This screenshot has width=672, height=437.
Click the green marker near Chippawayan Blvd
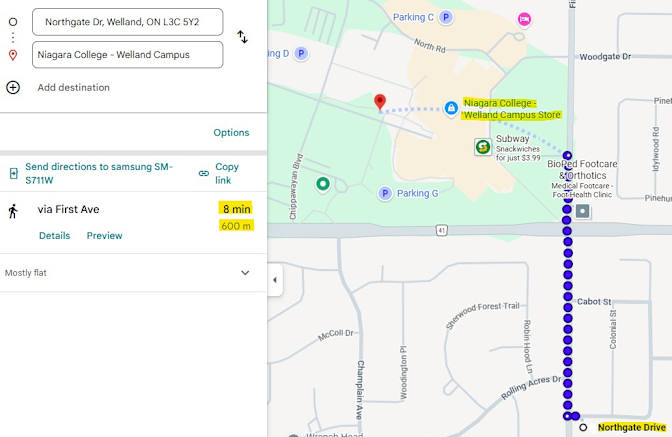point(323,183)
